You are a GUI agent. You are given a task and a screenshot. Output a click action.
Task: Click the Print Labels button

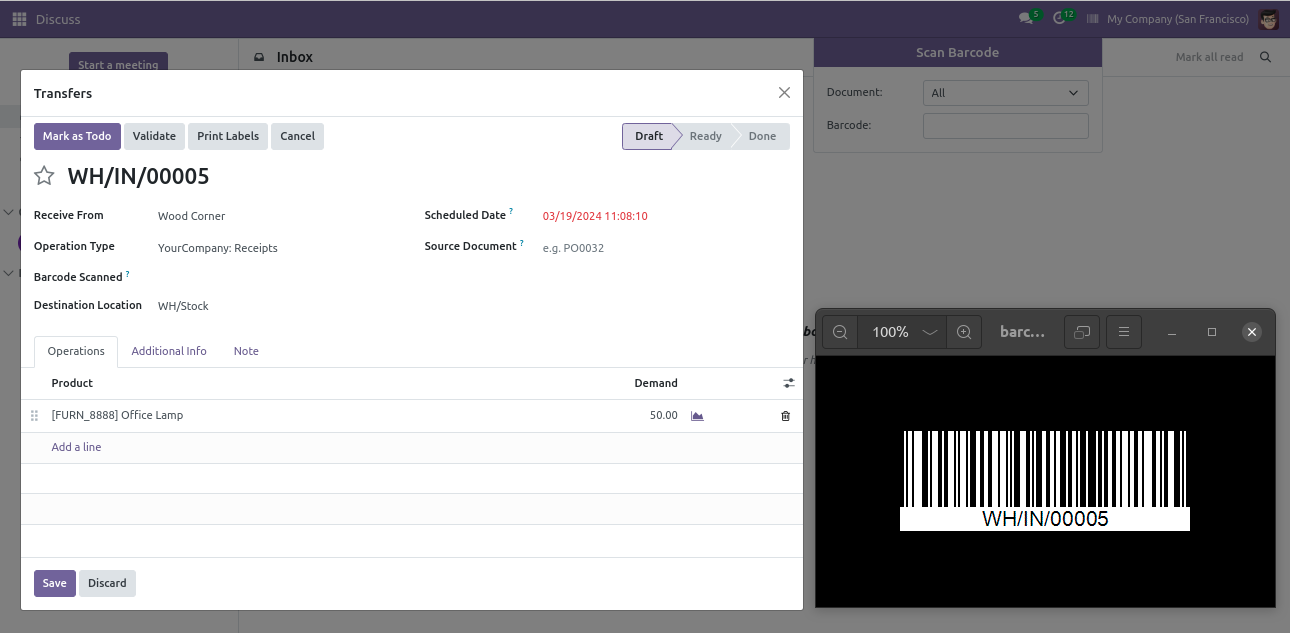click(228, 136)
